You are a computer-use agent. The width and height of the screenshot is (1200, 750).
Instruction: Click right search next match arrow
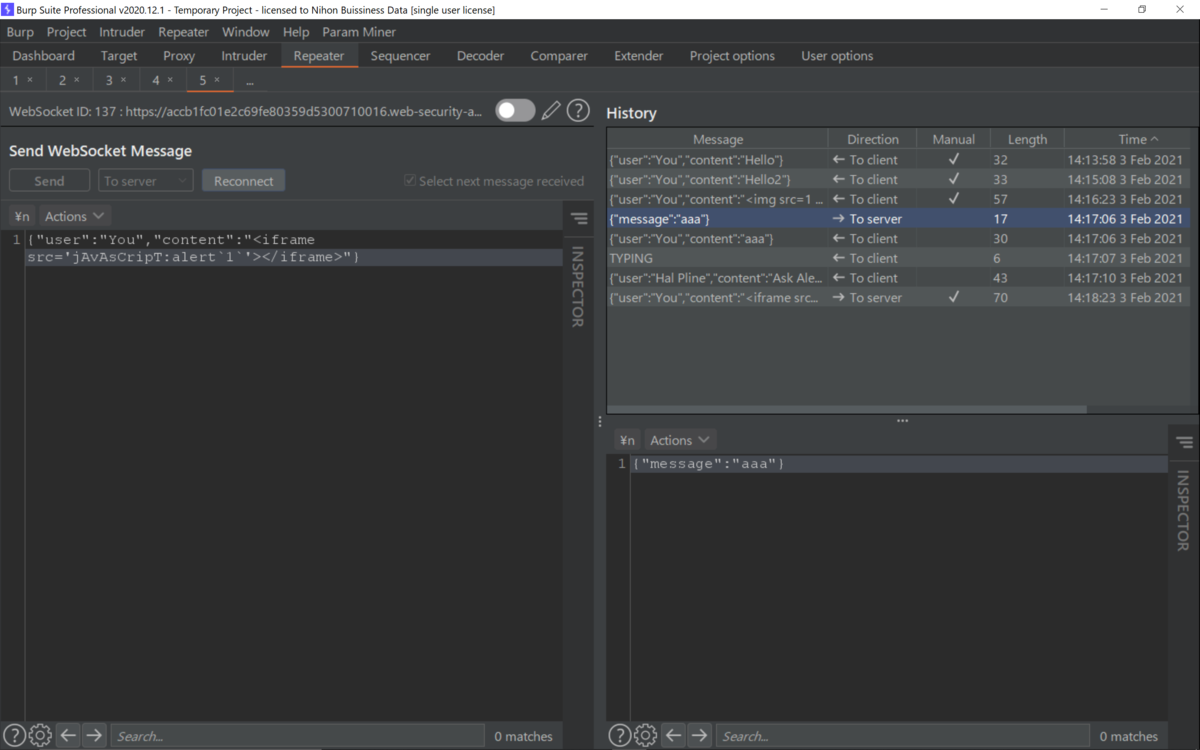tap(699, 736)
